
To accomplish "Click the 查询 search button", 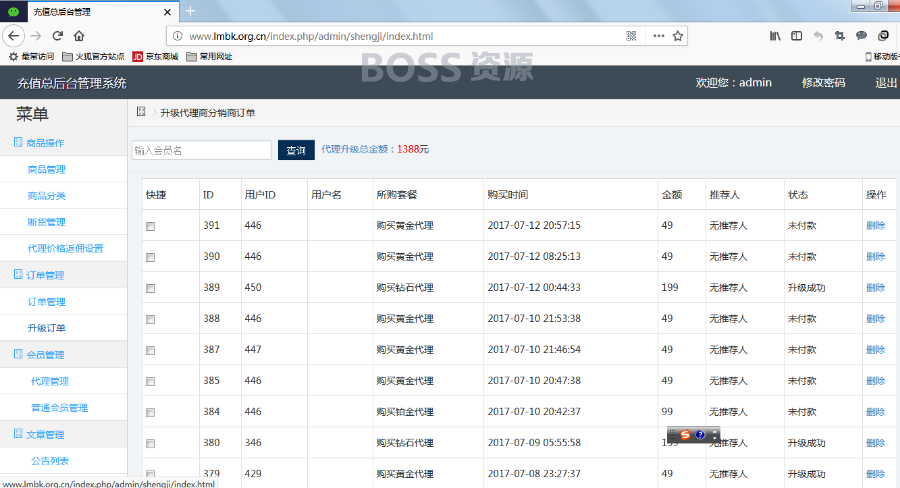I will click(x=296, y=150).
